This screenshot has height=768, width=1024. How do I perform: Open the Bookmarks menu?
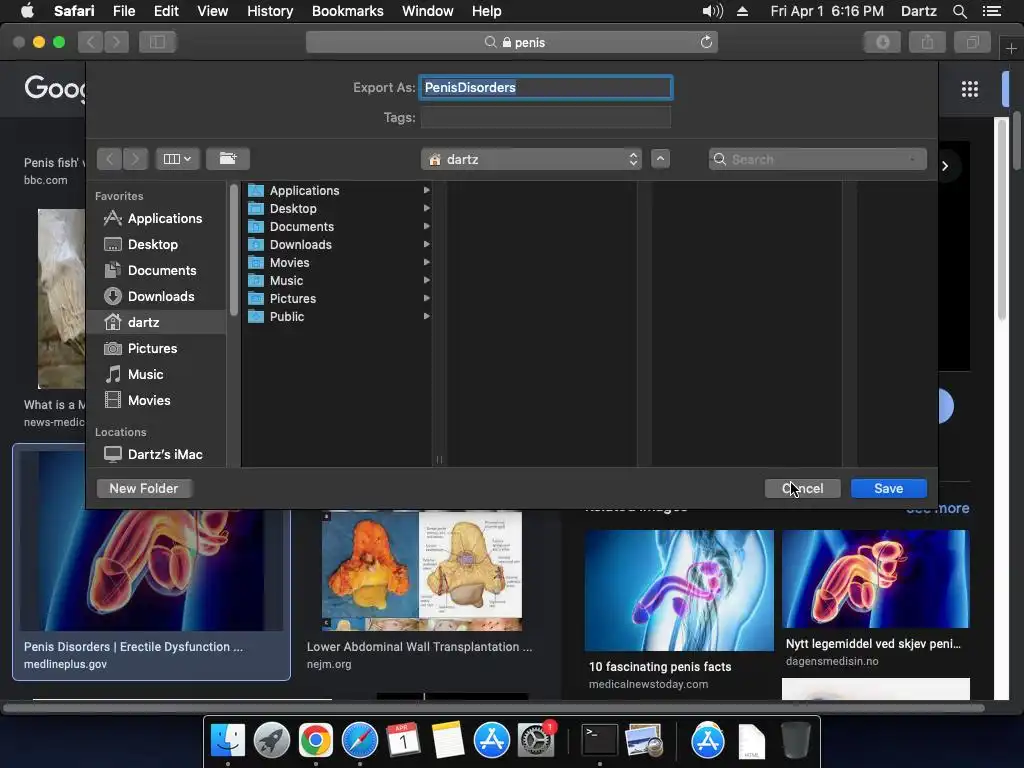tap(347, 11)
